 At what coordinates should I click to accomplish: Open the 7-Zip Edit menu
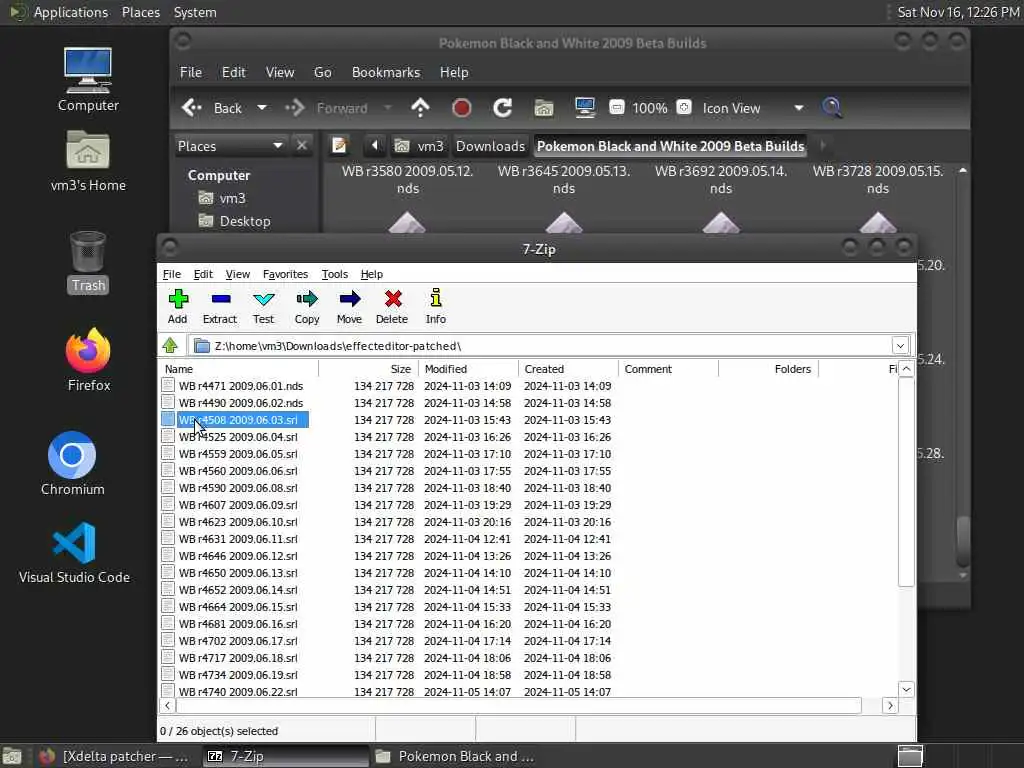[203, 274]
